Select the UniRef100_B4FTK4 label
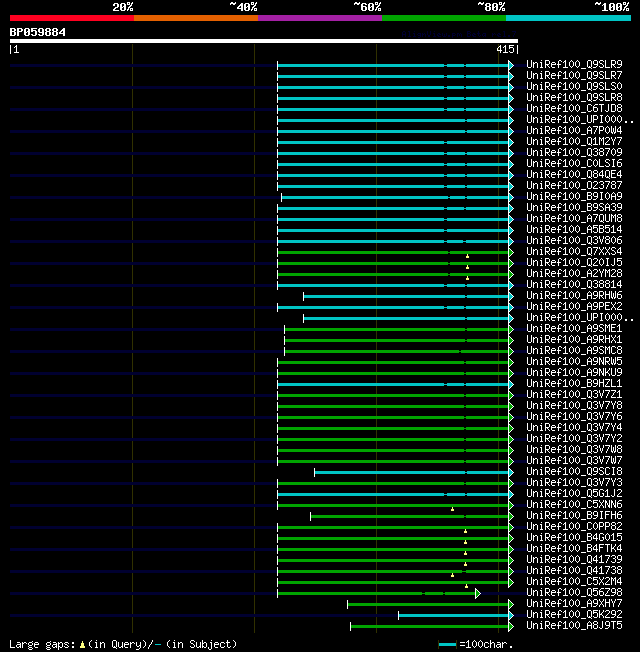 pyautogui.click(x=574, y=548)
